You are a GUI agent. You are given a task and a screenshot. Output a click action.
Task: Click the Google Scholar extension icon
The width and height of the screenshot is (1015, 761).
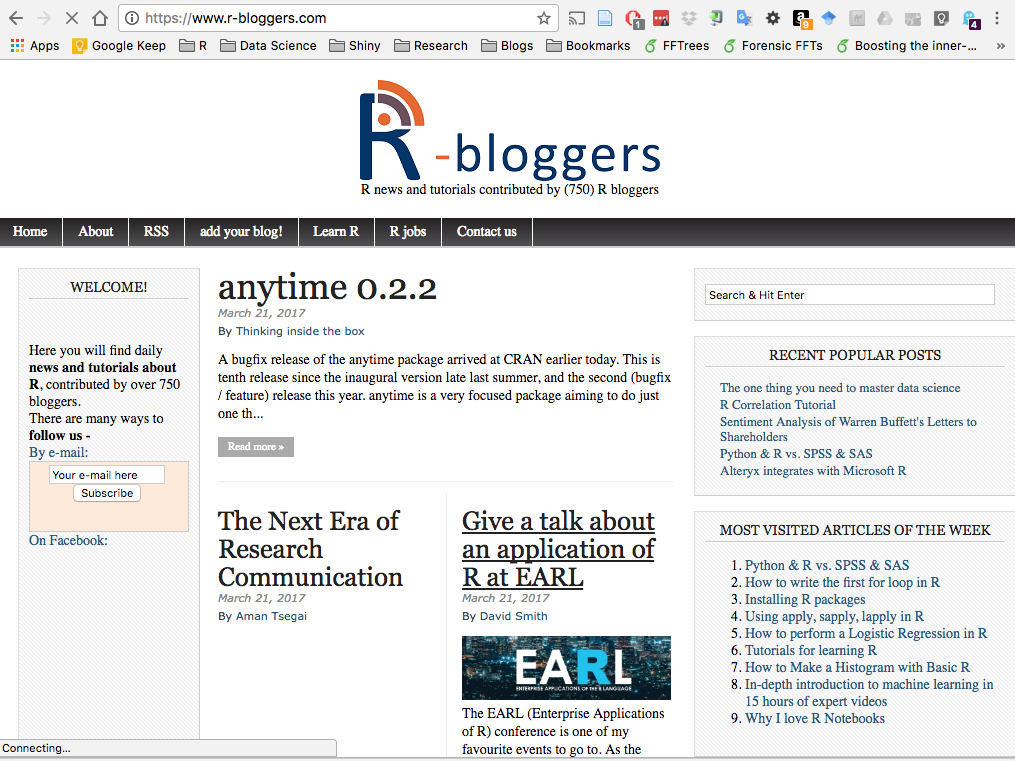(x=829, y=18)
